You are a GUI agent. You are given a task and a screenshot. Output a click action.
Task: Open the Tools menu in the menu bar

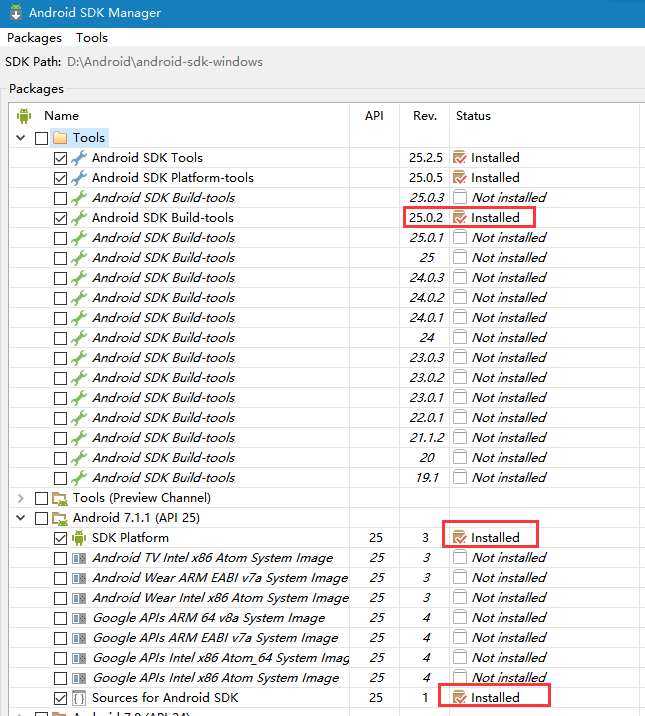92,37
